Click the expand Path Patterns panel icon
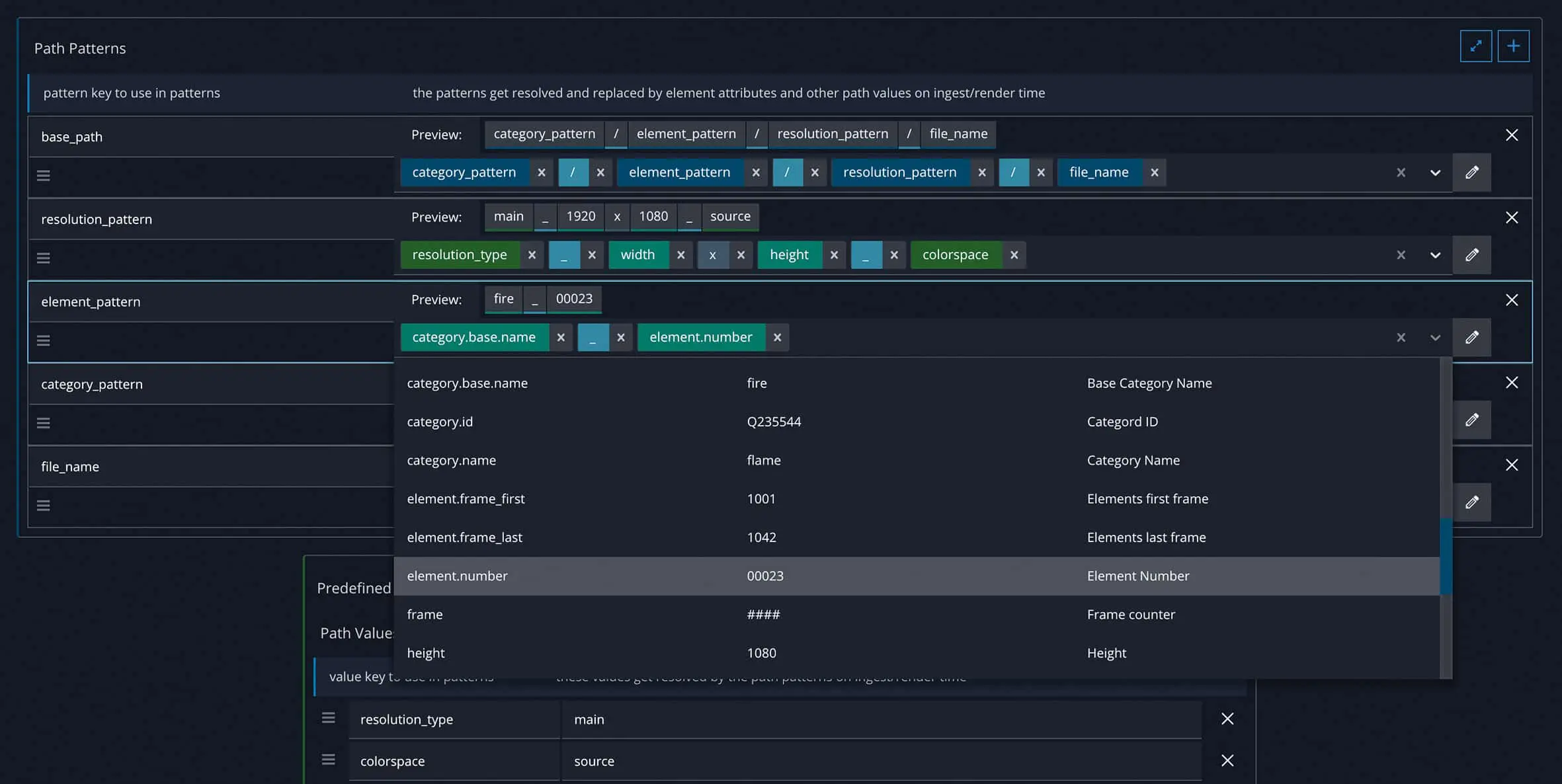This screenshot has height=784, width=1562. pyautogui.click(x=1475, y=46)
